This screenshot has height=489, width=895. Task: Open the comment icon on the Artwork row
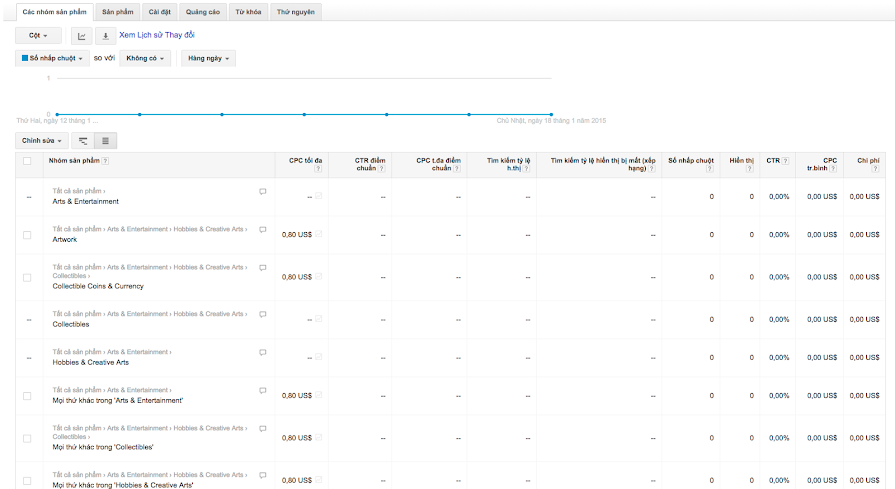(x=263, y=229)
